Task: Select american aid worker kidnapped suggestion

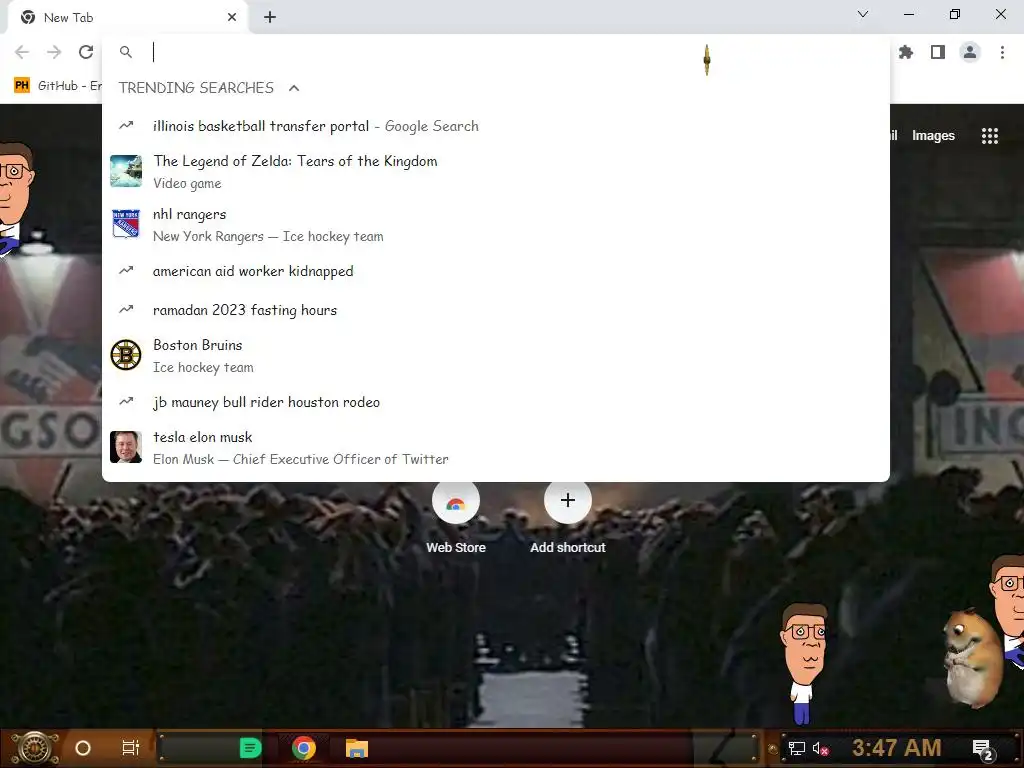Action: (x=496, y=271)
